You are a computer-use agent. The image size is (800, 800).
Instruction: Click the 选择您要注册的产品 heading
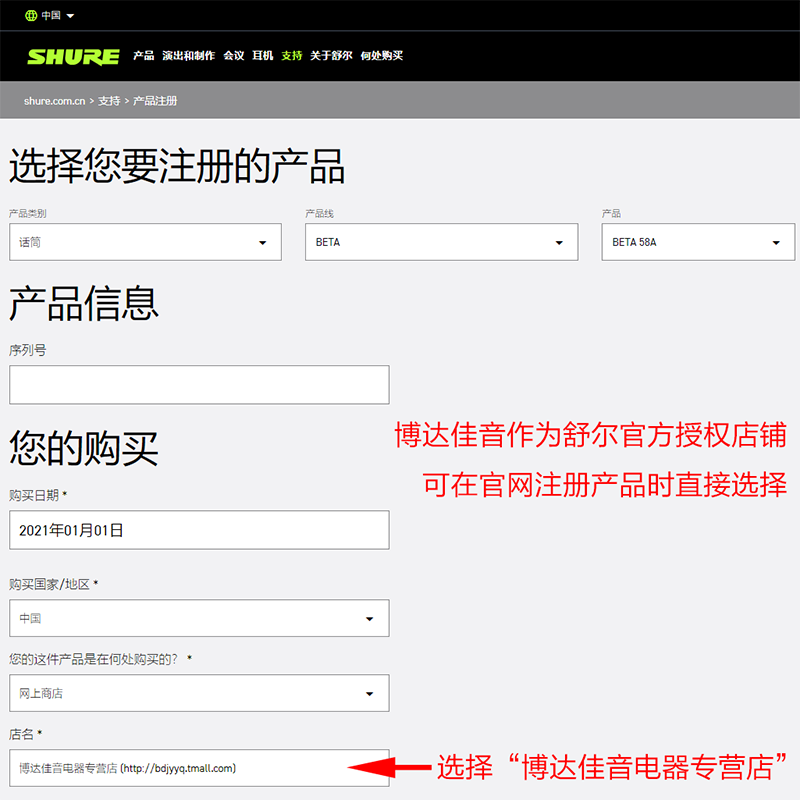click(x=177, y=166)
